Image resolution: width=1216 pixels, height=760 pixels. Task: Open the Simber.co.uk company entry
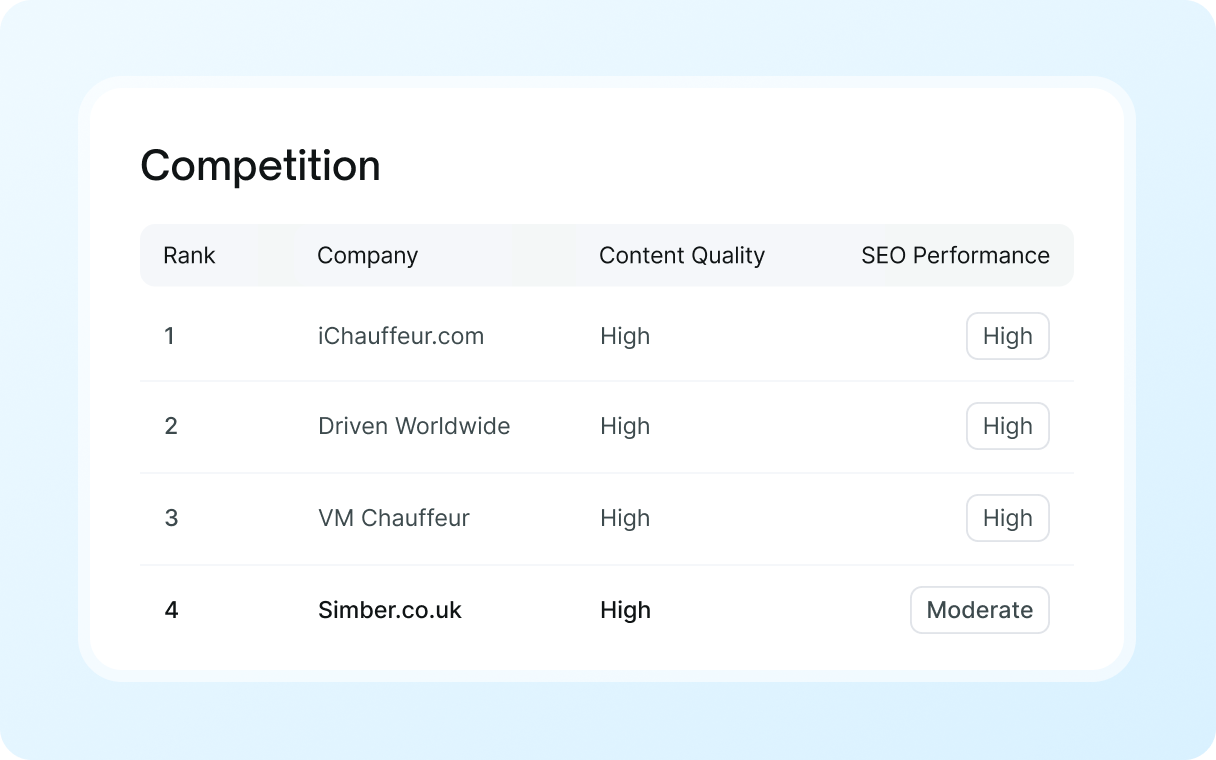pyautogui.click(x=390, y=610)
